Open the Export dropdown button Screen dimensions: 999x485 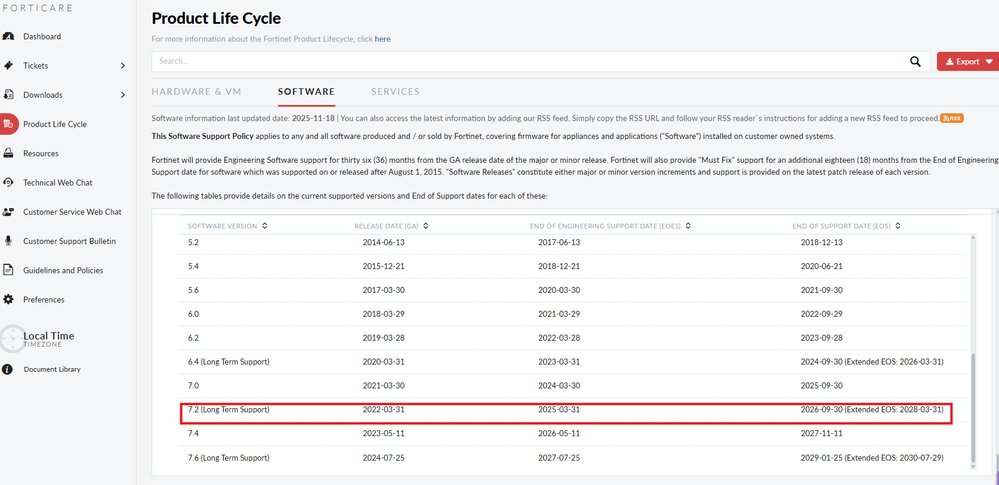[968, 62]
